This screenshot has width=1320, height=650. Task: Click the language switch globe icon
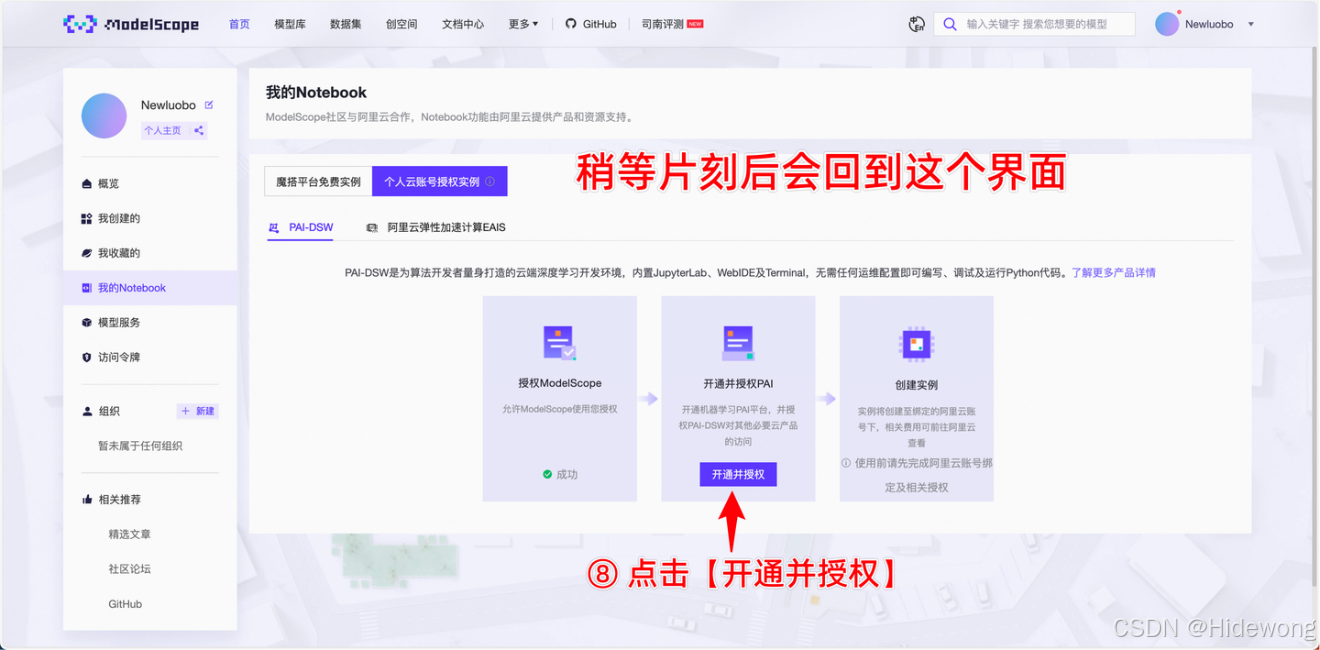[x=916, y=24]
